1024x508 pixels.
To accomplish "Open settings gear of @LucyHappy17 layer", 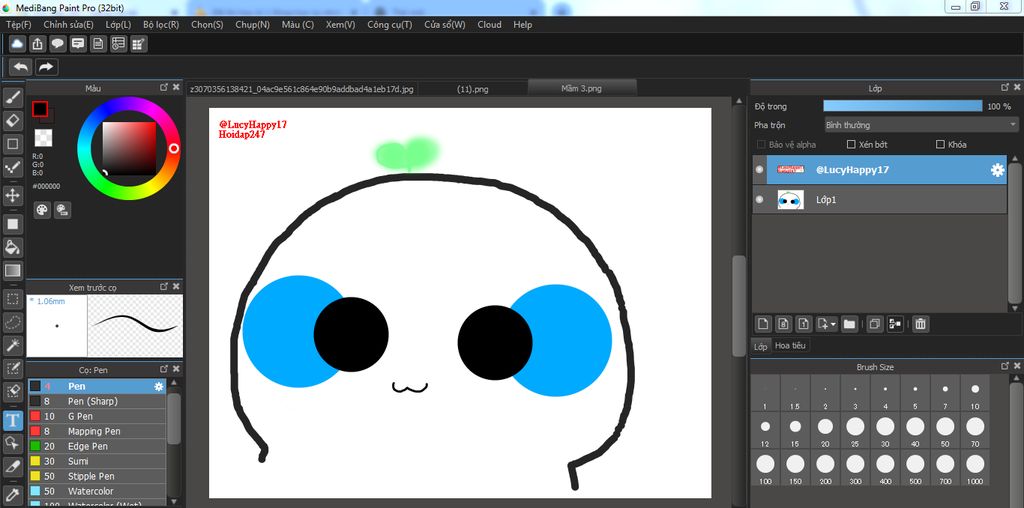I will (997, 170).
